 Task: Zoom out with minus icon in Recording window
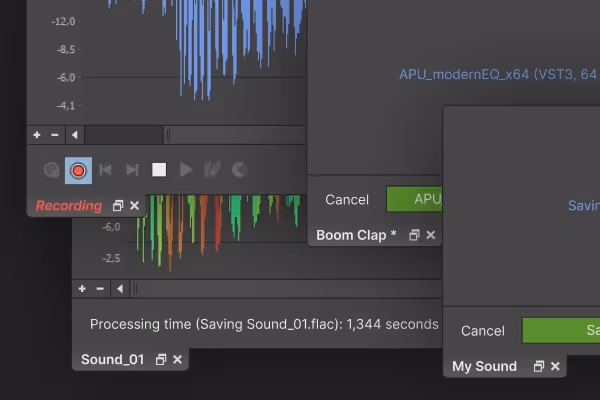55,135
